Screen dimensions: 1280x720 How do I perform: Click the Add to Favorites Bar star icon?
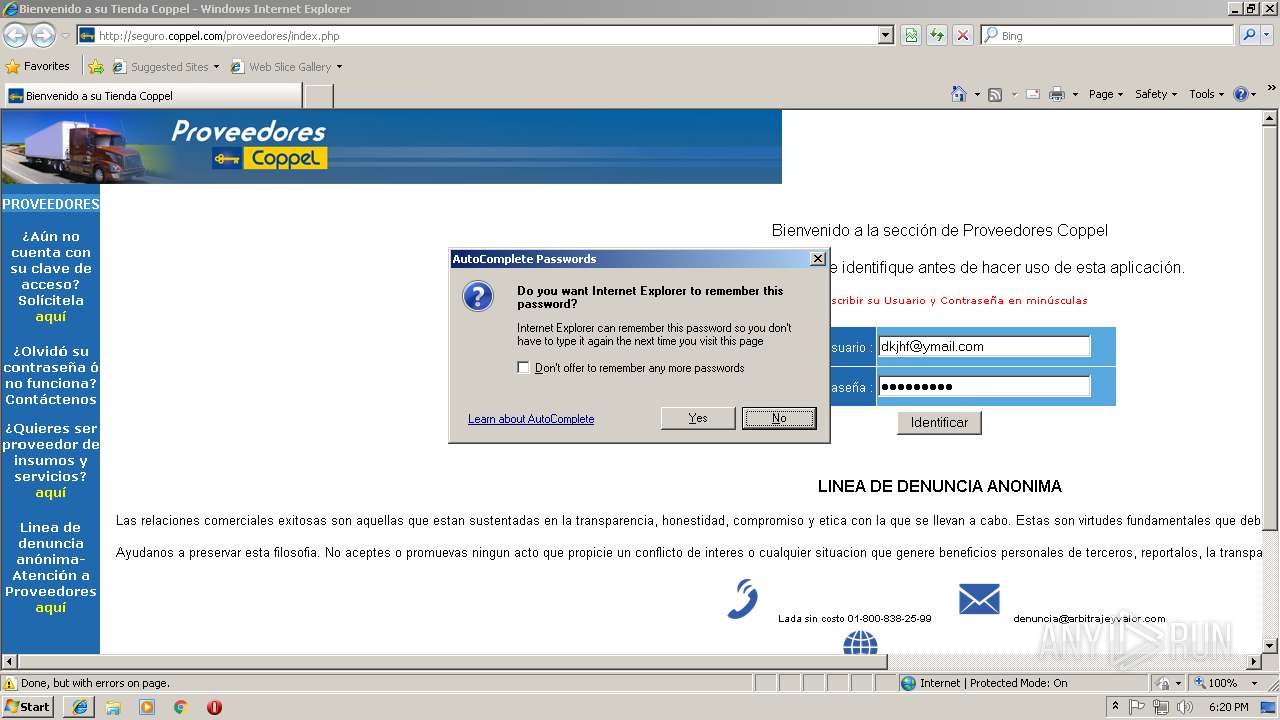pyautogui.click(x=96, y=67)
